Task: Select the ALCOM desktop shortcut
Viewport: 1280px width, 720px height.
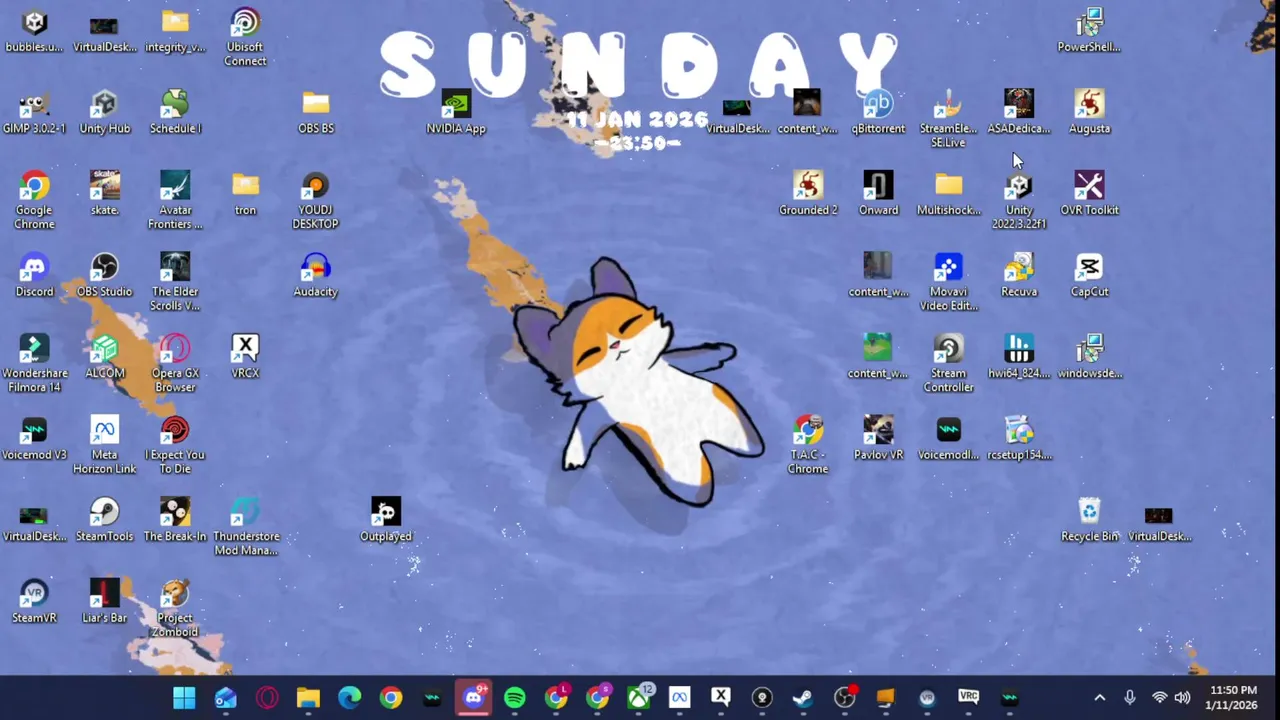Action: pos(105,357)
